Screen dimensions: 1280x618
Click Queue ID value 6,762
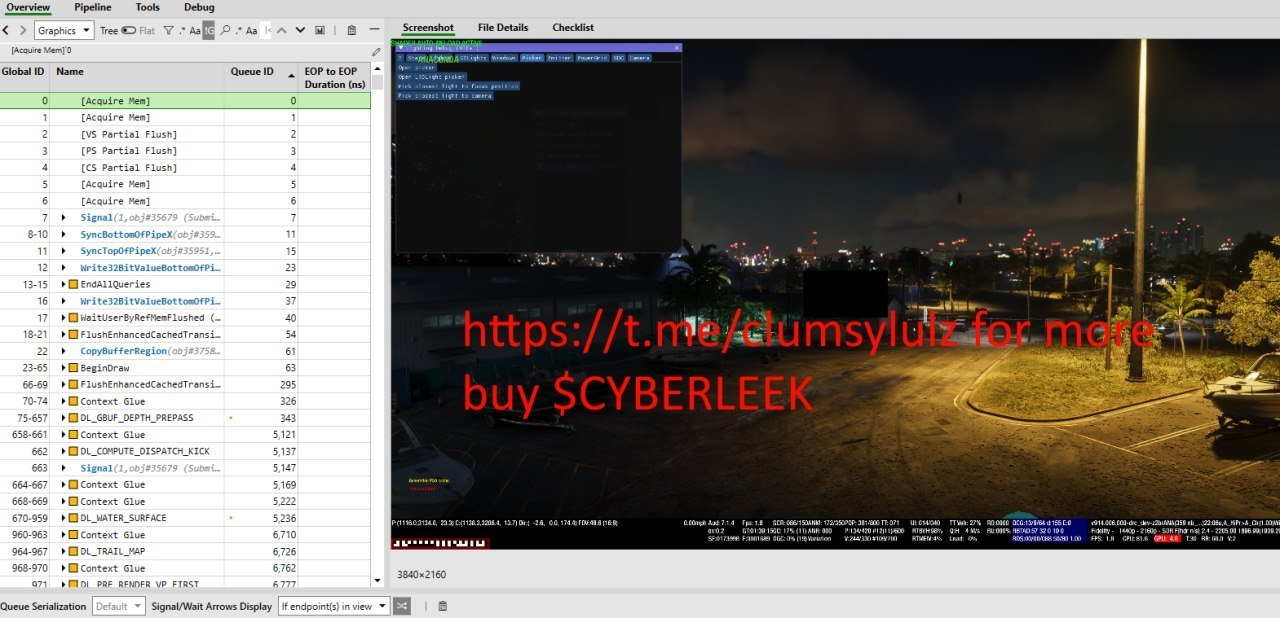284,568
